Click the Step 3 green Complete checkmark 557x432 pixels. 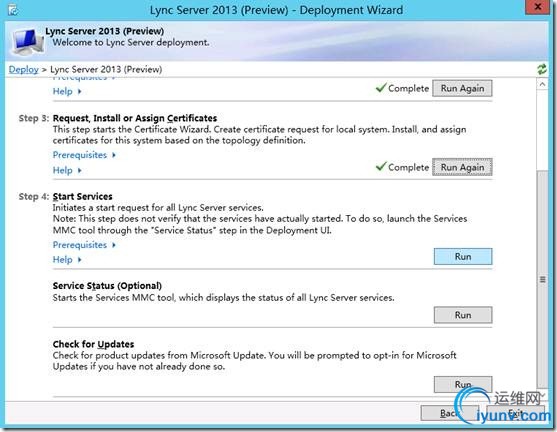[x=381, y=166]
